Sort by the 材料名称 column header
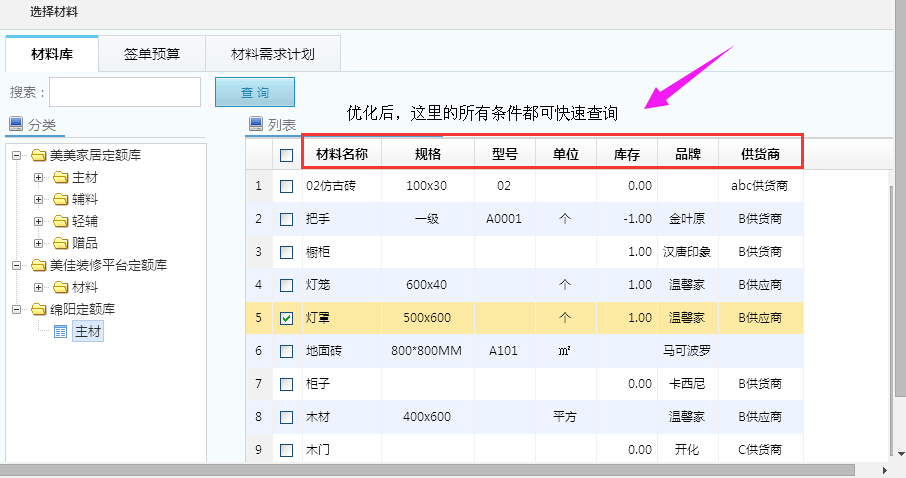906x478 pixels. pyautogui.click(x=342, y=154)
